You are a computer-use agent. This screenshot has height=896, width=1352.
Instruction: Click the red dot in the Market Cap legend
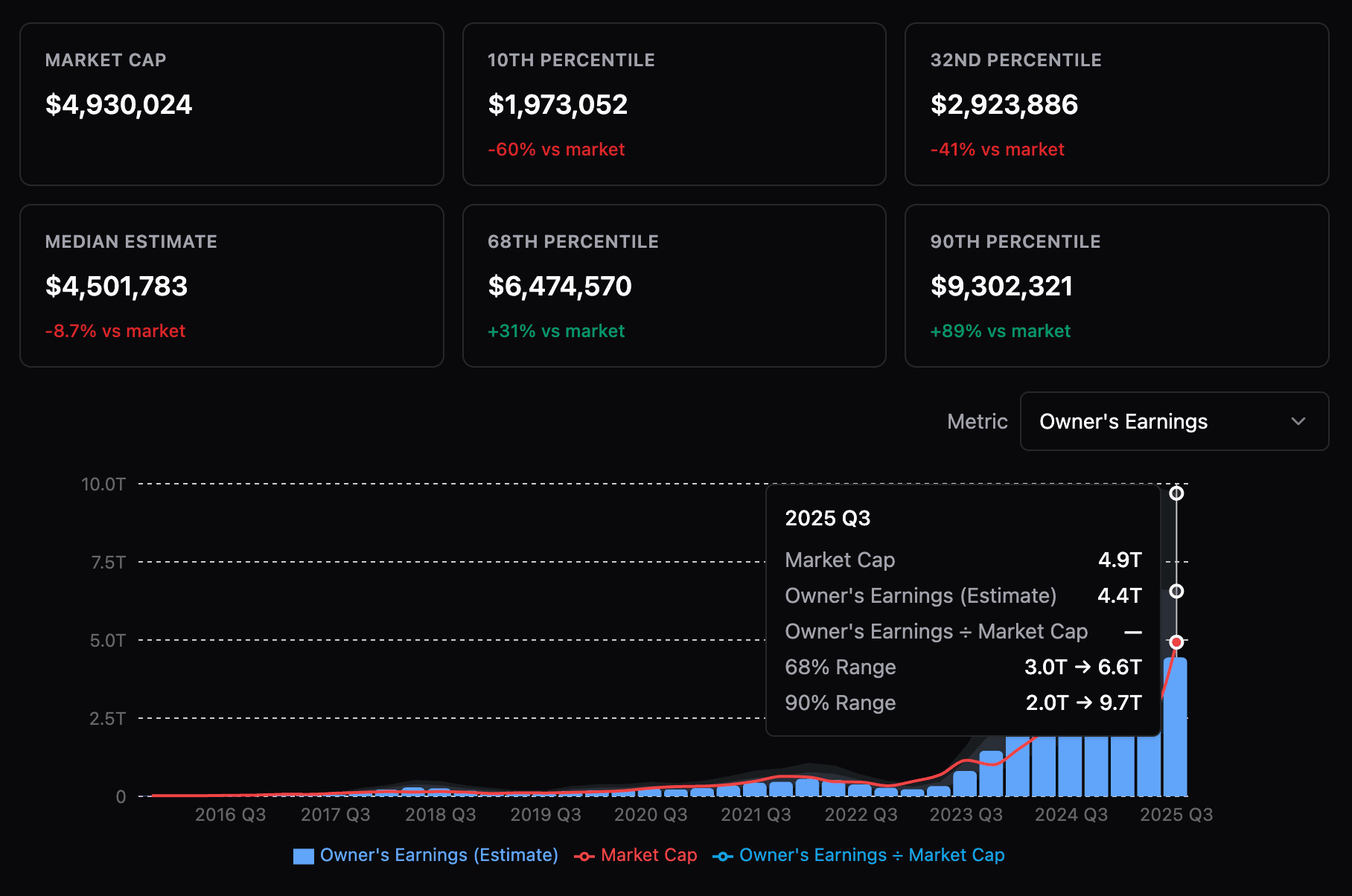point(585,855)
